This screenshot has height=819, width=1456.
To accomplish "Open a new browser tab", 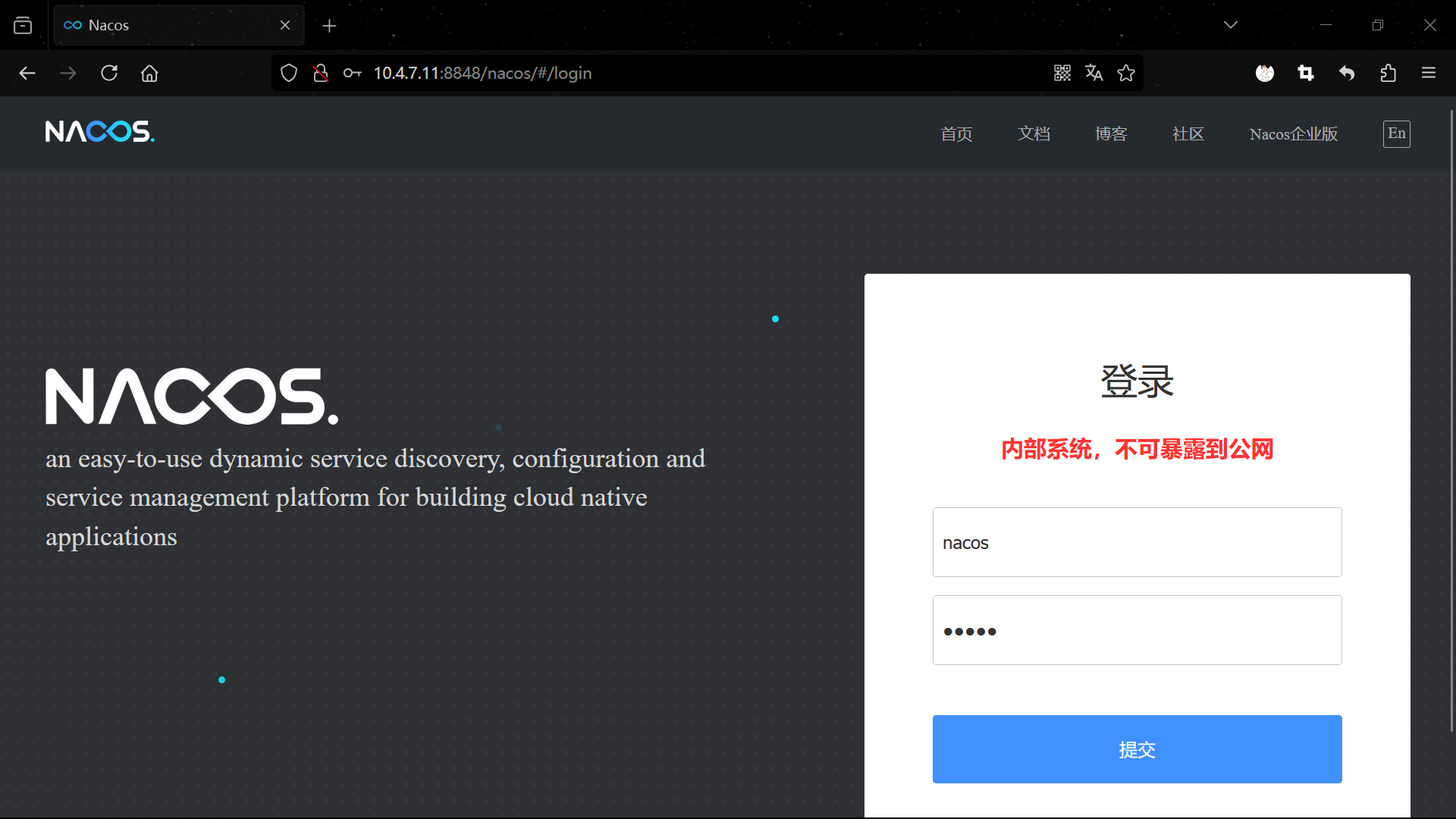I will [329, 26].
